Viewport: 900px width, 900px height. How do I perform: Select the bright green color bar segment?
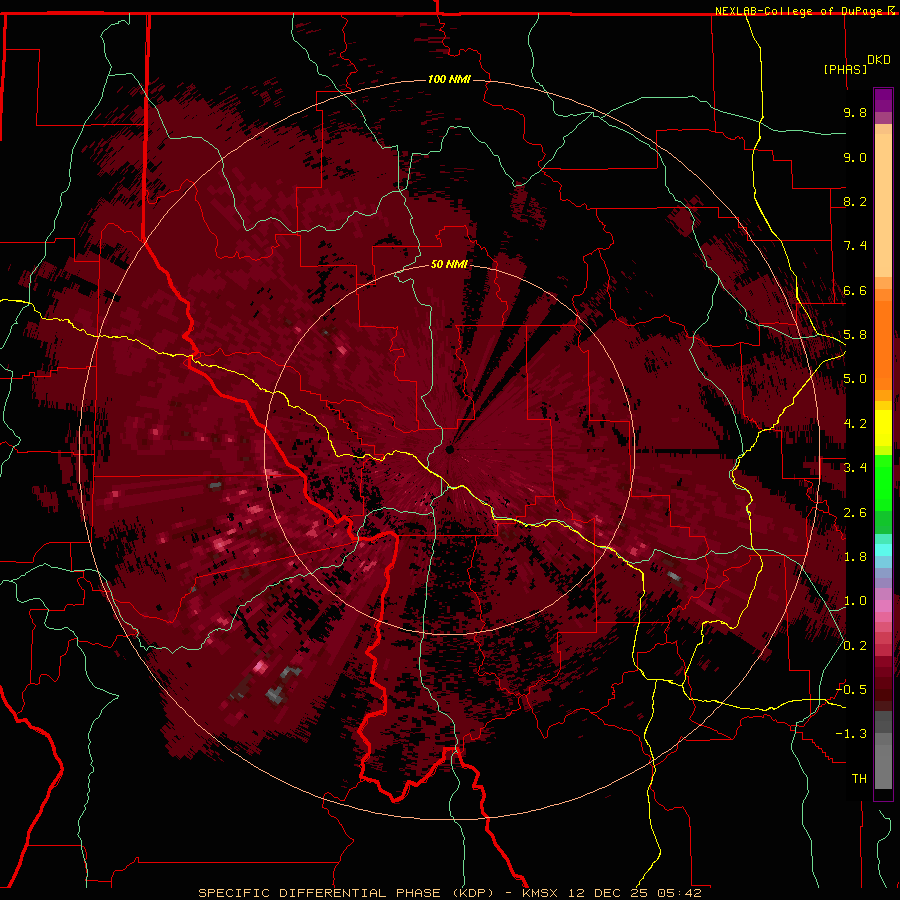pyautogui.click(x=883, y=482)
